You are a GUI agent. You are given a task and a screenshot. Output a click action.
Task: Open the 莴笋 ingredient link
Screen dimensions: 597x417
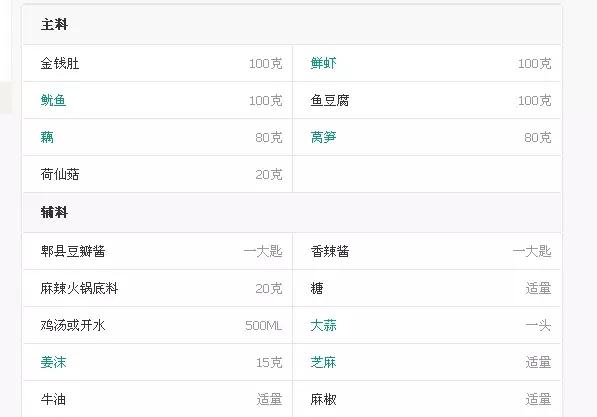pyautogui.click(x=323, y=137)
